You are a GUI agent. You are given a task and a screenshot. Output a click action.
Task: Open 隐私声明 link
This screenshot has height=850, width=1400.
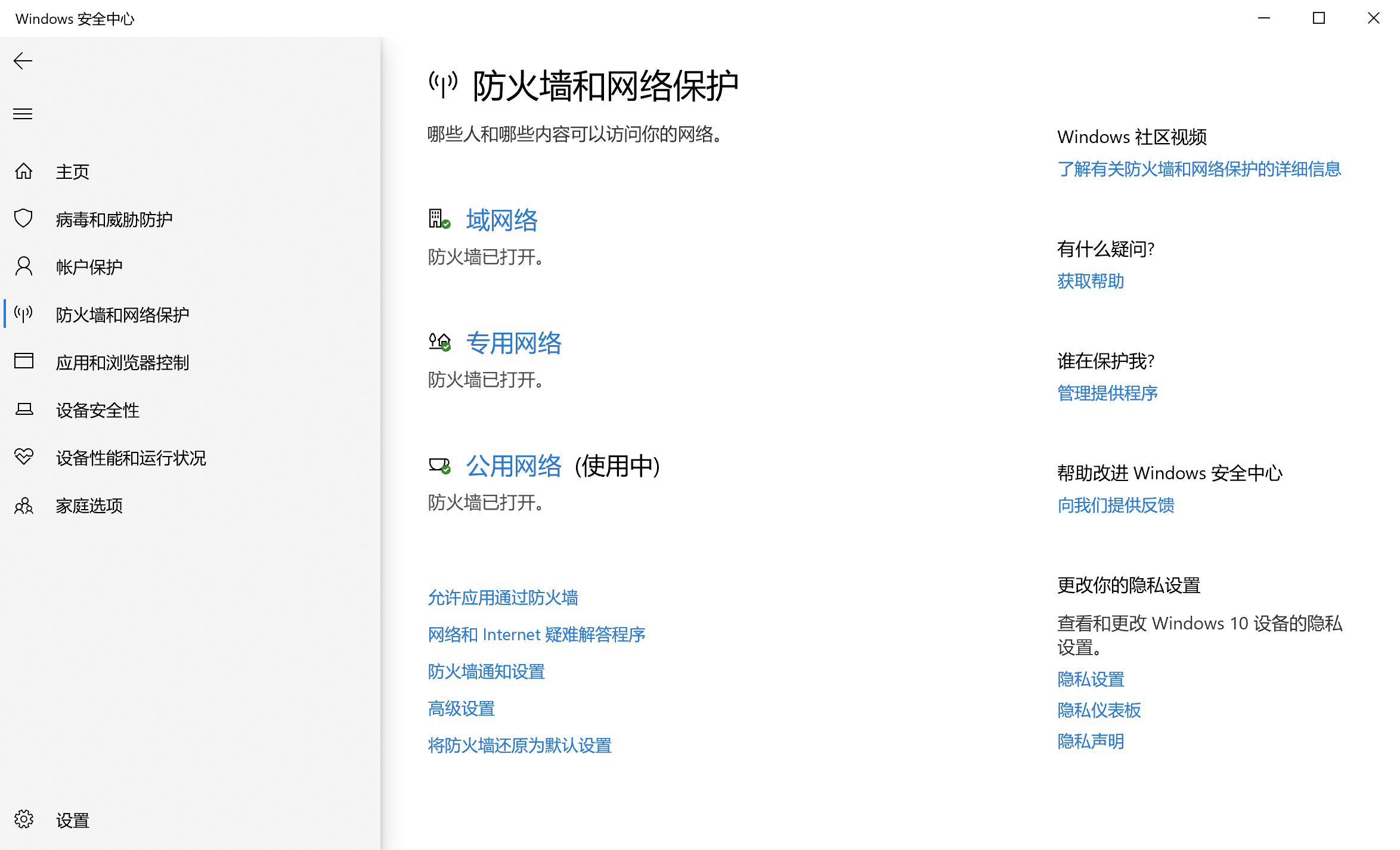(x=1091, y=742)
